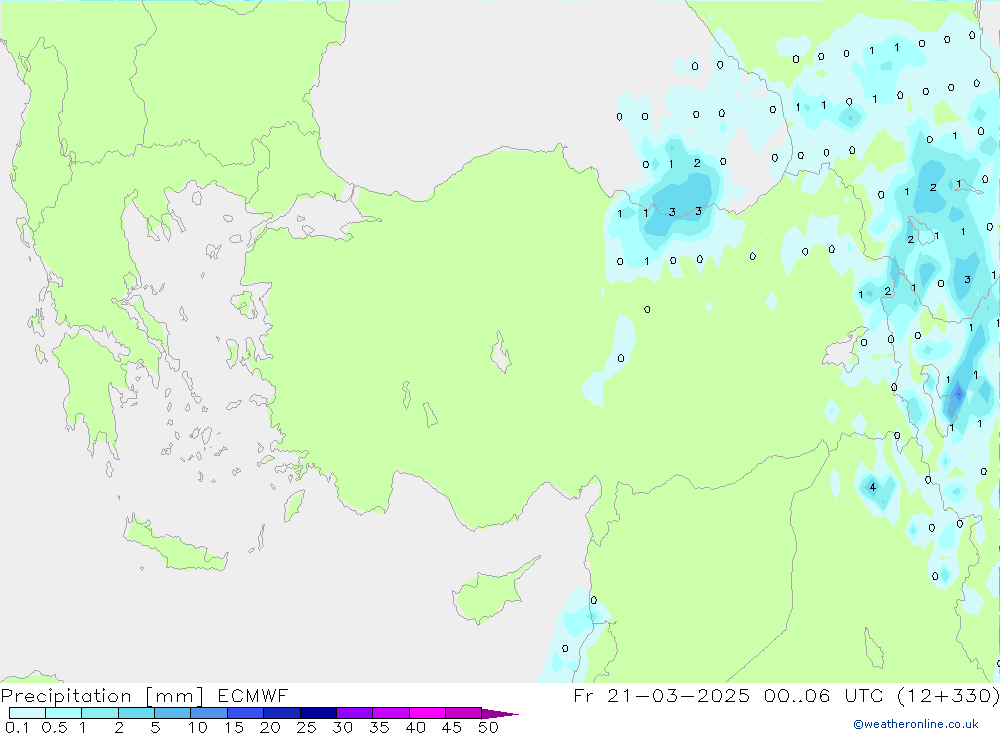Viewport: 1000px width, 733px height.
Task: Click the Precipitation [mm] ECMWF title
Action: [145, 696]
